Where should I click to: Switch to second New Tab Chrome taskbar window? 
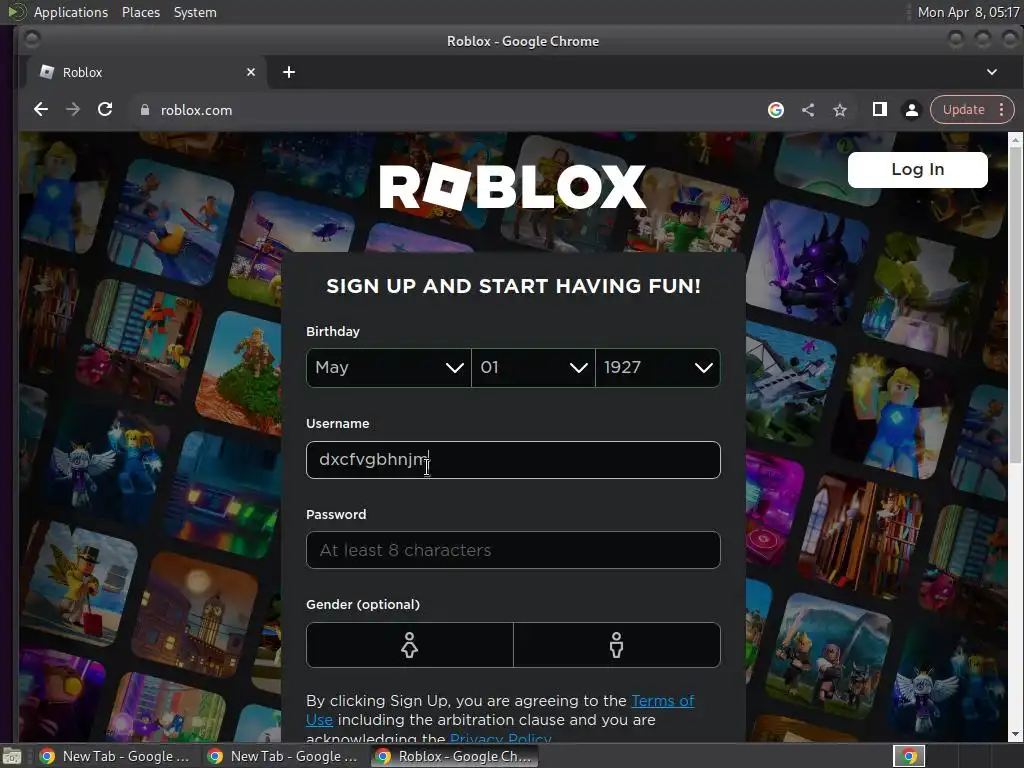click(283, 756)
